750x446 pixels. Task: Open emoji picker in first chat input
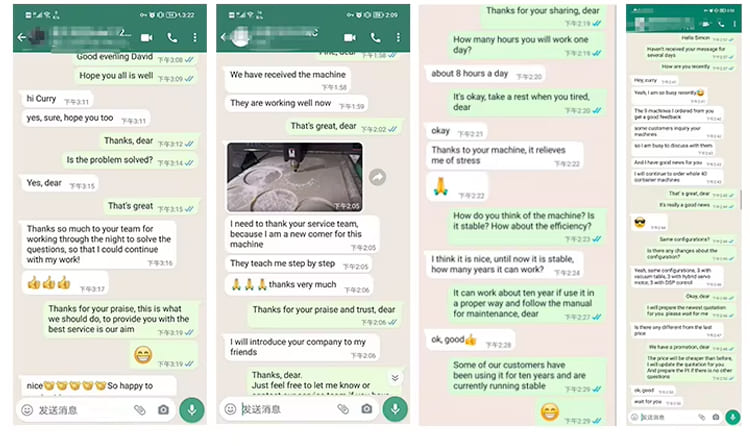(27, 410)
